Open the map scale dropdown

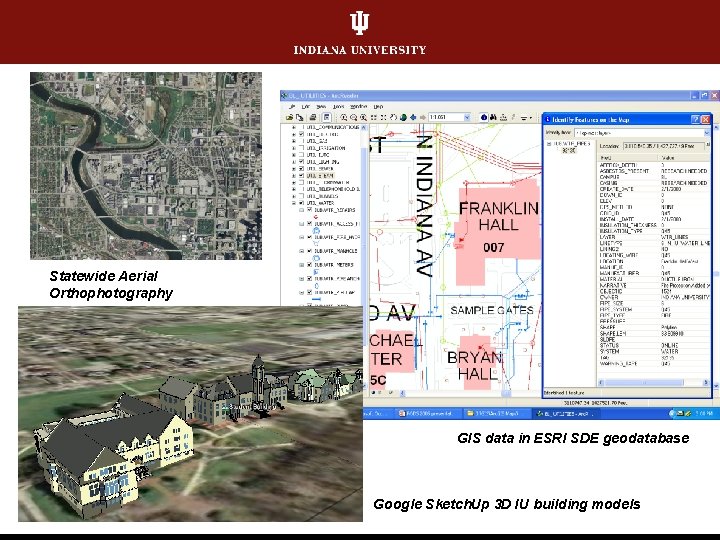(467, 118)
